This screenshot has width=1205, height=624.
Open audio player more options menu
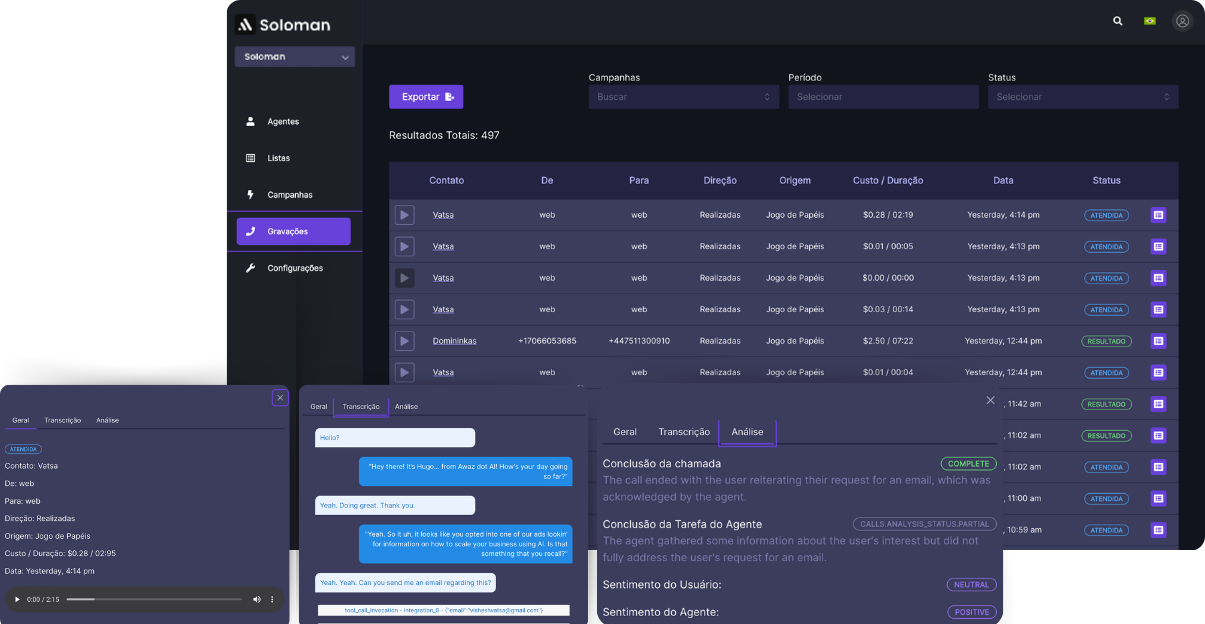pyautogui.click(x=272, y=599)
